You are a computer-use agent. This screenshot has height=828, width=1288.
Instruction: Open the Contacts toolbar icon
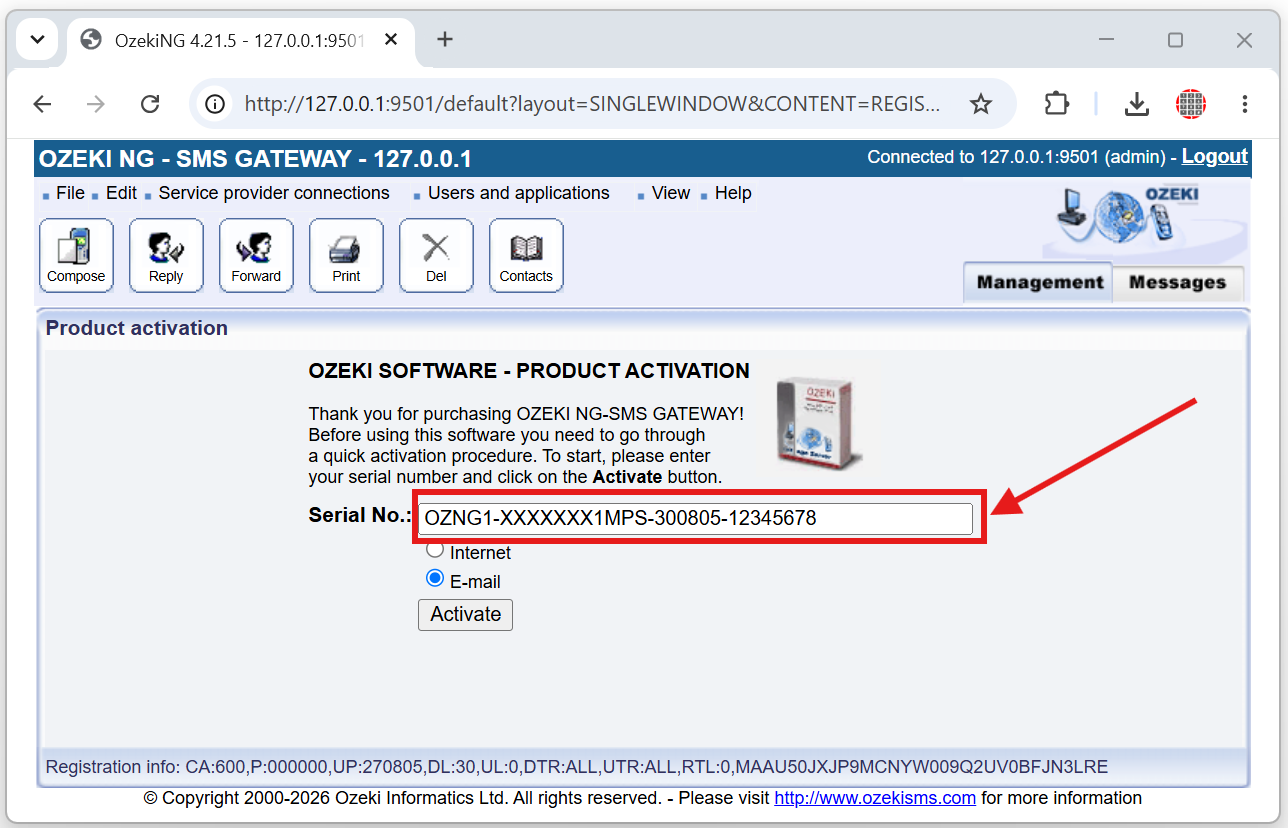pos(526,256)
